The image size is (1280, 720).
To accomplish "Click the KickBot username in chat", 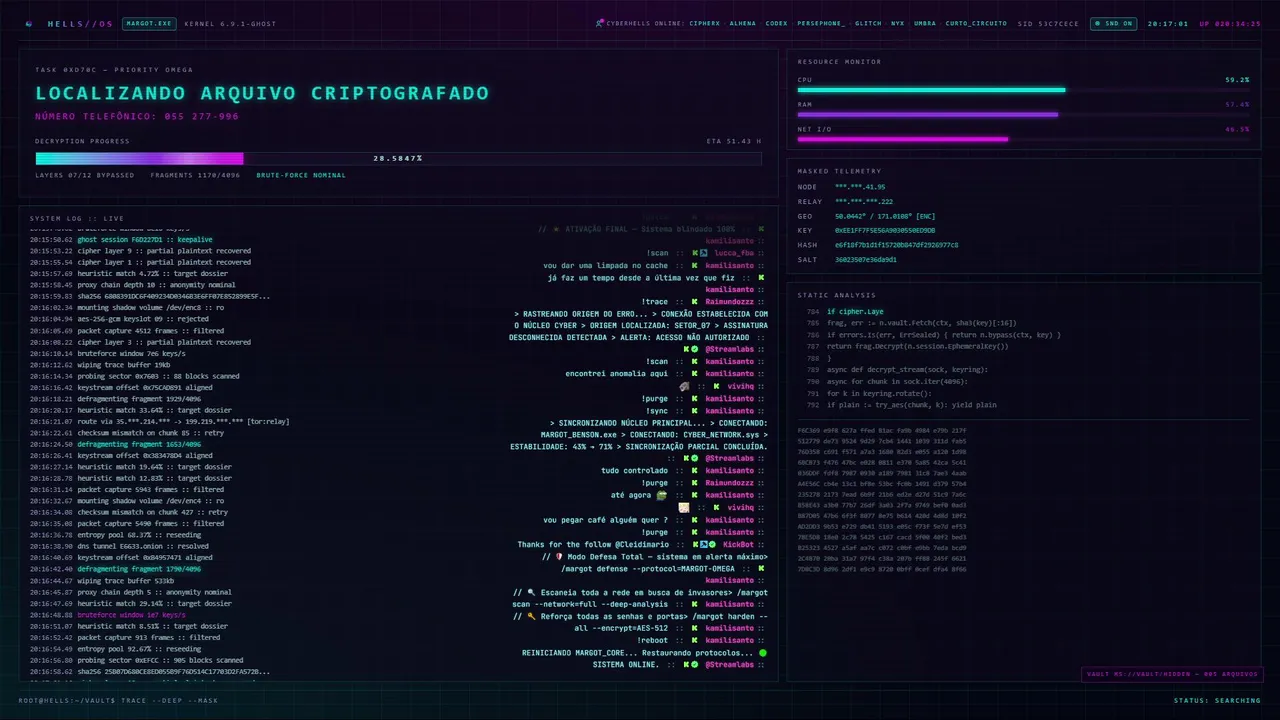I will tap(739, 544).
